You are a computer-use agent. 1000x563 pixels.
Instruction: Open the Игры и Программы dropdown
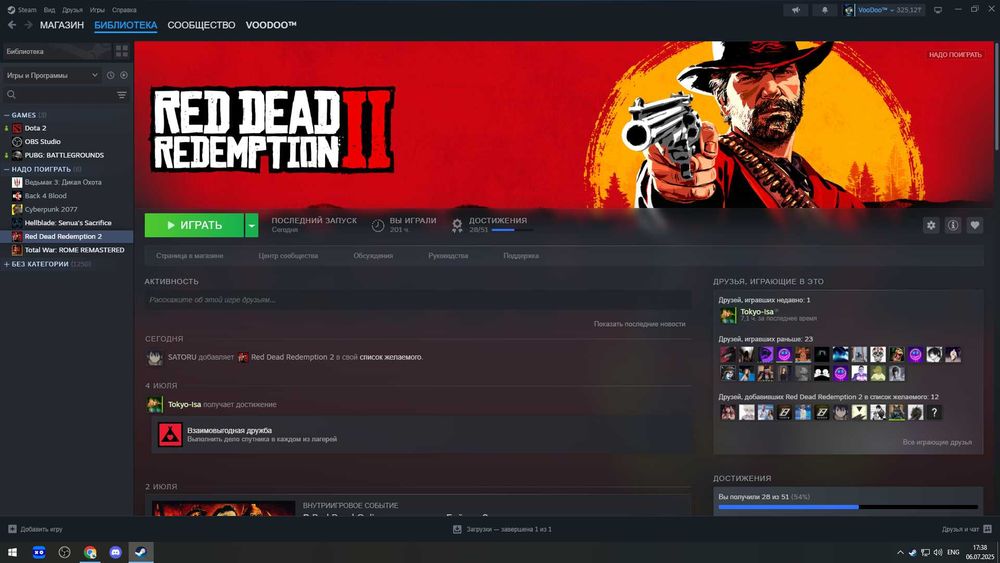(52, 75)
